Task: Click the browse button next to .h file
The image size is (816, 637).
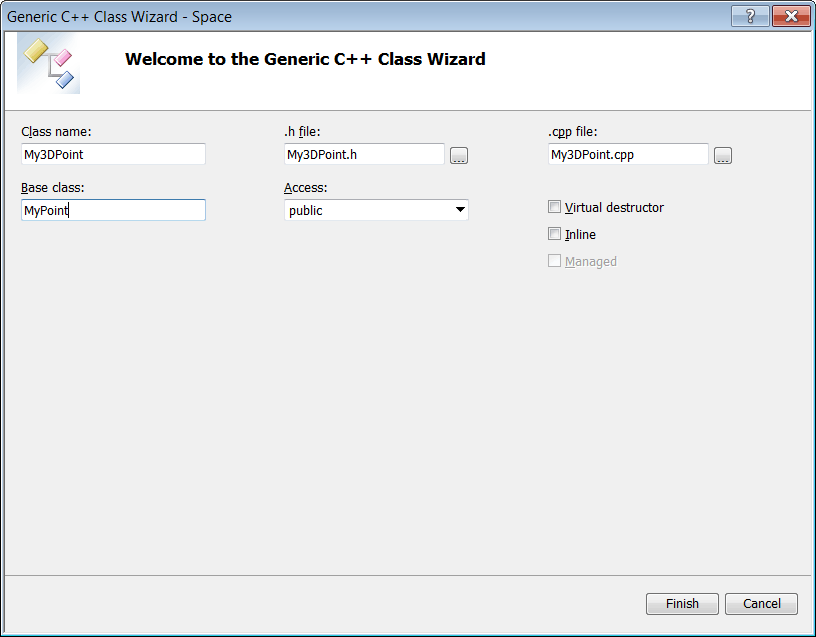Action: [458, 156]
